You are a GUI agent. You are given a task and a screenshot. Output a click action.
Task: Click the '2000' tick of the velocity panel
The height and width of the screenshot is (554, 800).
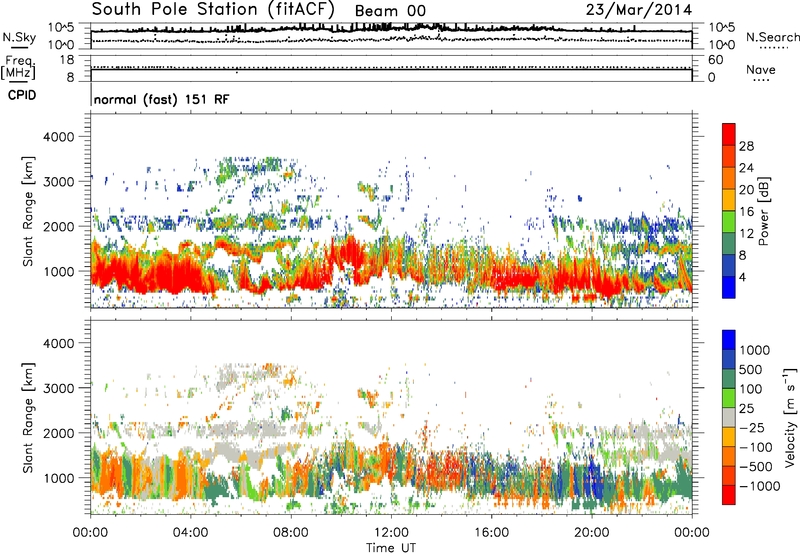tap(59, 433)
